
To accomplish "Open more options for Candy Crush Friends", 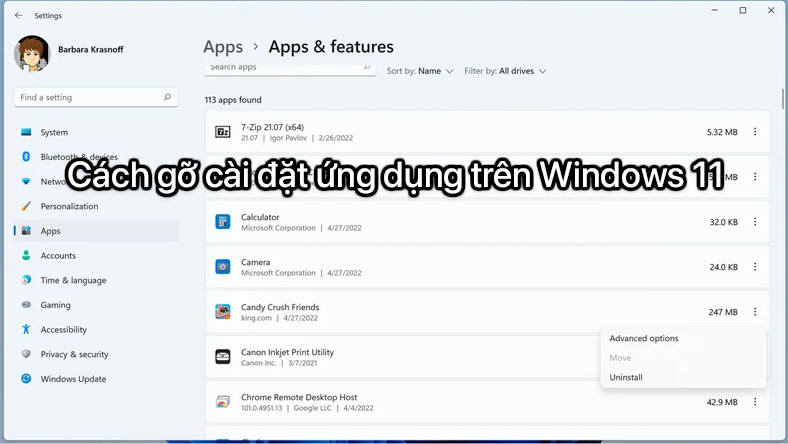I will tap(755, 312).
